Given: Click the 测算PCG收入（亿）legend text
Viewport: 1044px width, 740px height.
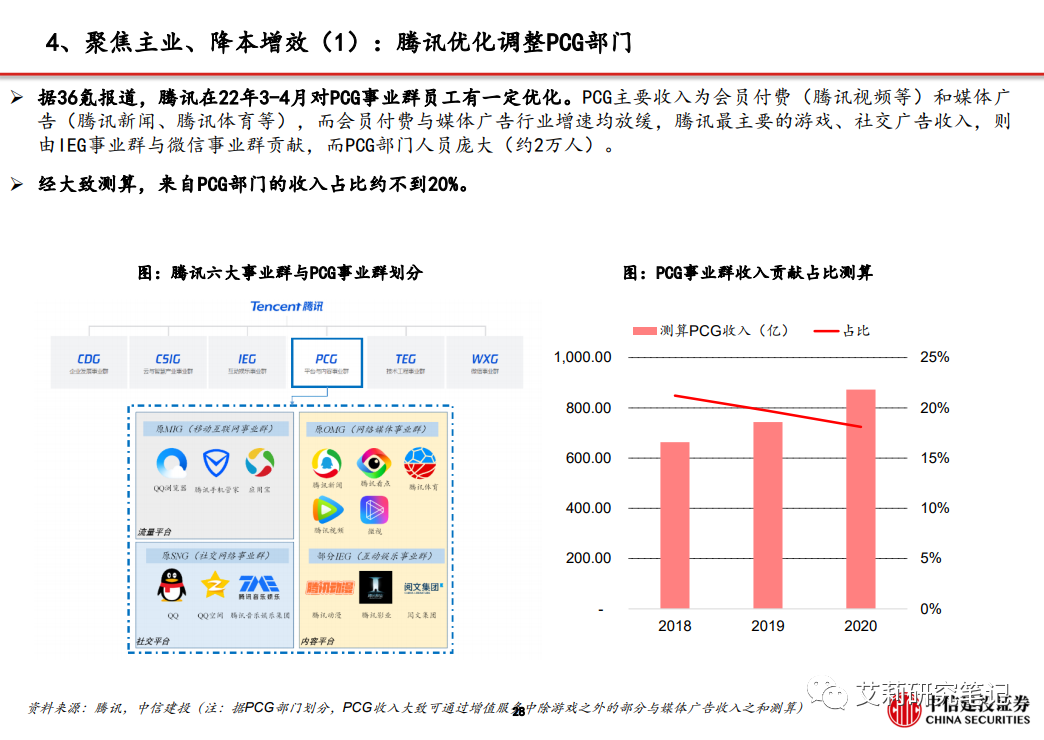Looking at the screenshot, I should 724,331.
